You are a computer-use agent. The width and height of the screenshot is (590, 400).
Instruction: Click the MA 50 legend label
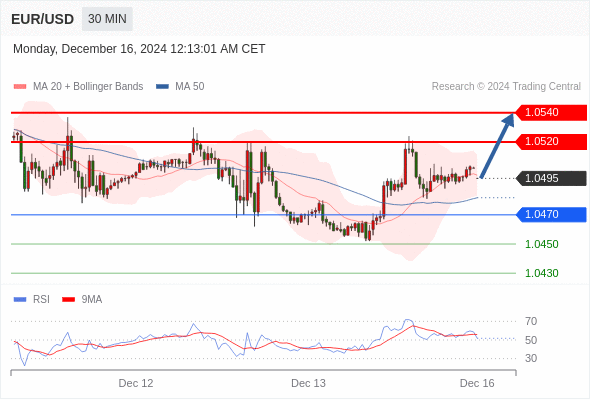tap(190, 87)
